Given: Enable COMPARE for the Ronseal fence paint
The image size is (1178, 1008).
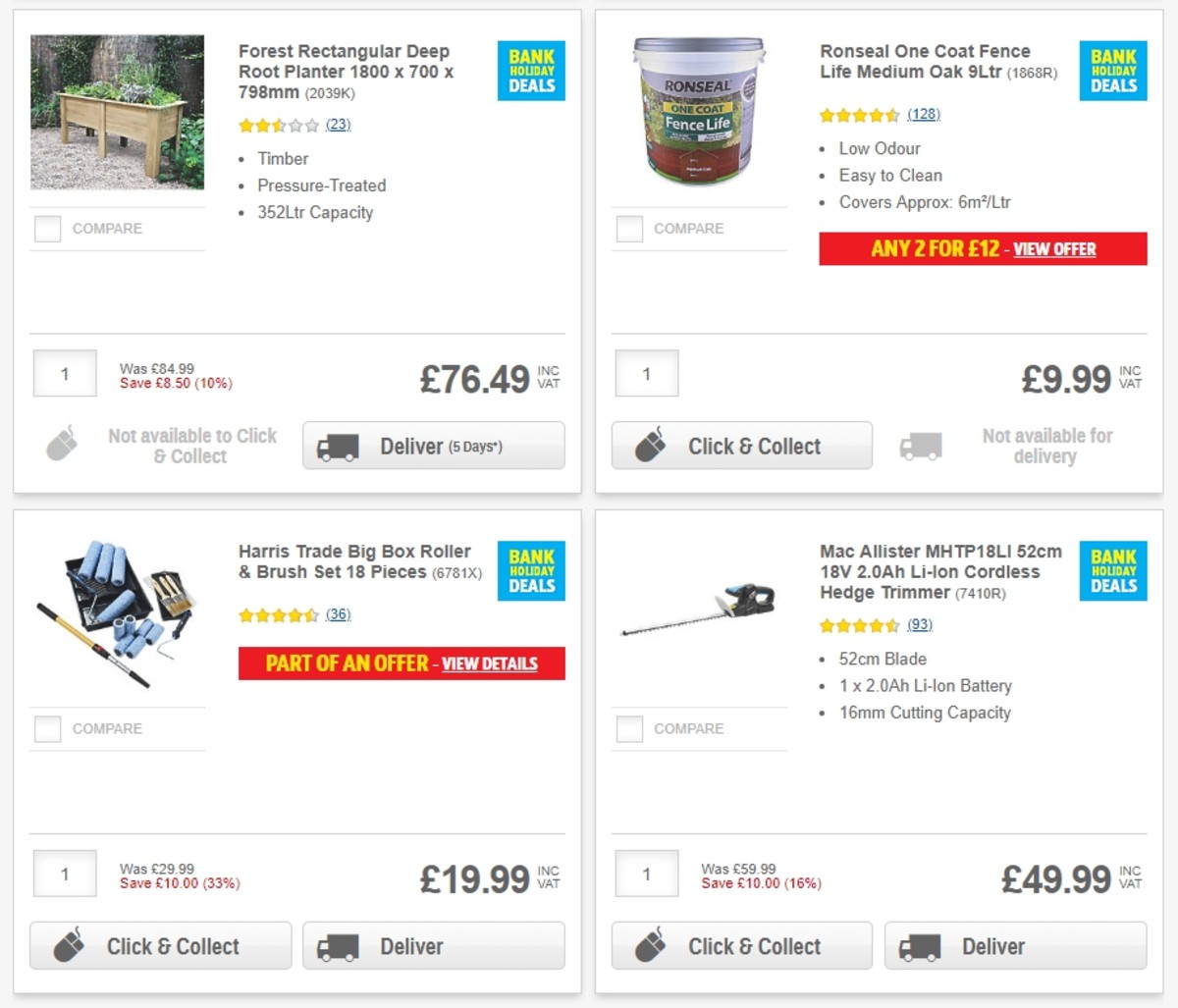Looking at the screenshot, I should point(628,228).
